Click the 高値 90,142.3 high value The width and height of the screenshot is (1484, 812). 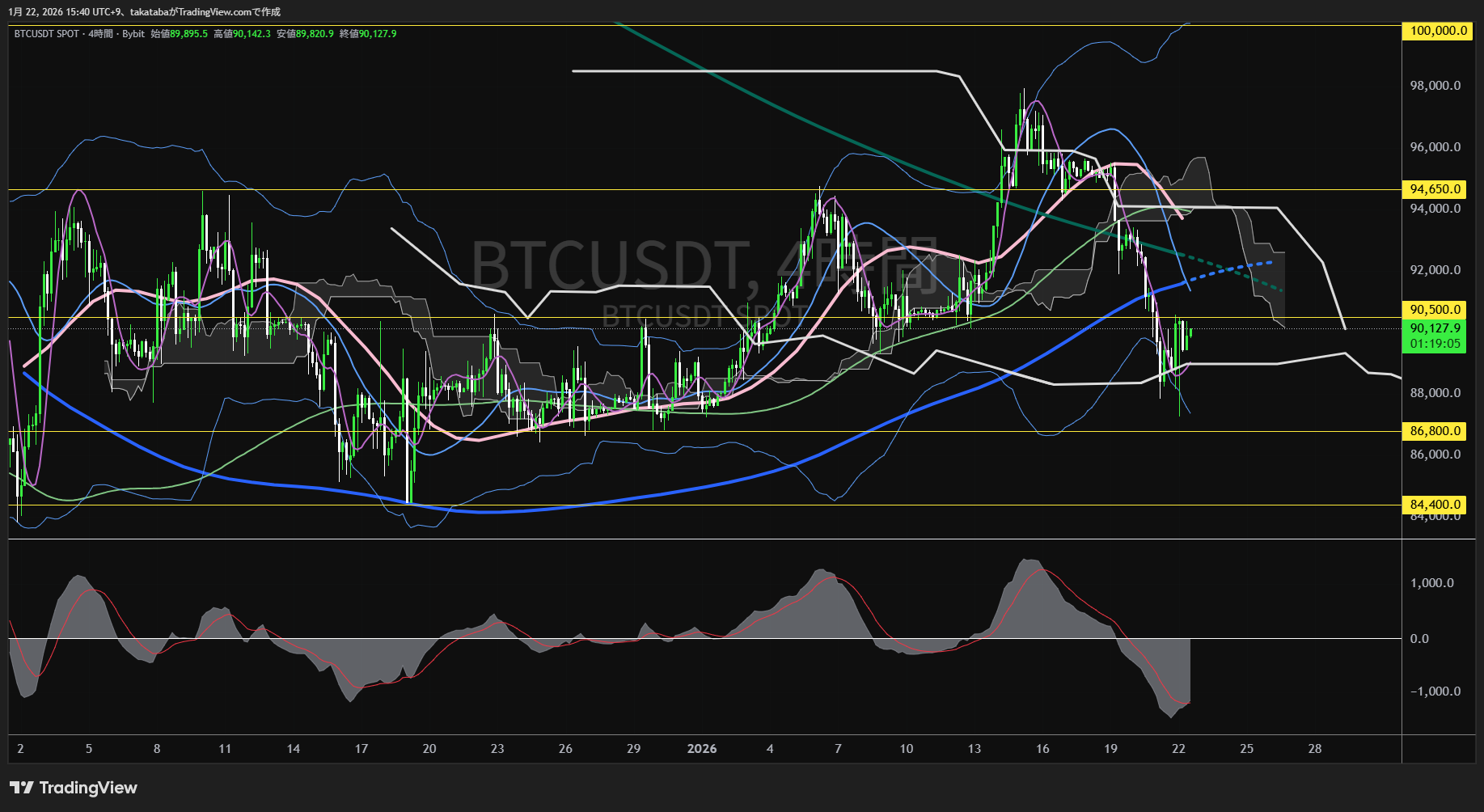(x=242, y=34)
